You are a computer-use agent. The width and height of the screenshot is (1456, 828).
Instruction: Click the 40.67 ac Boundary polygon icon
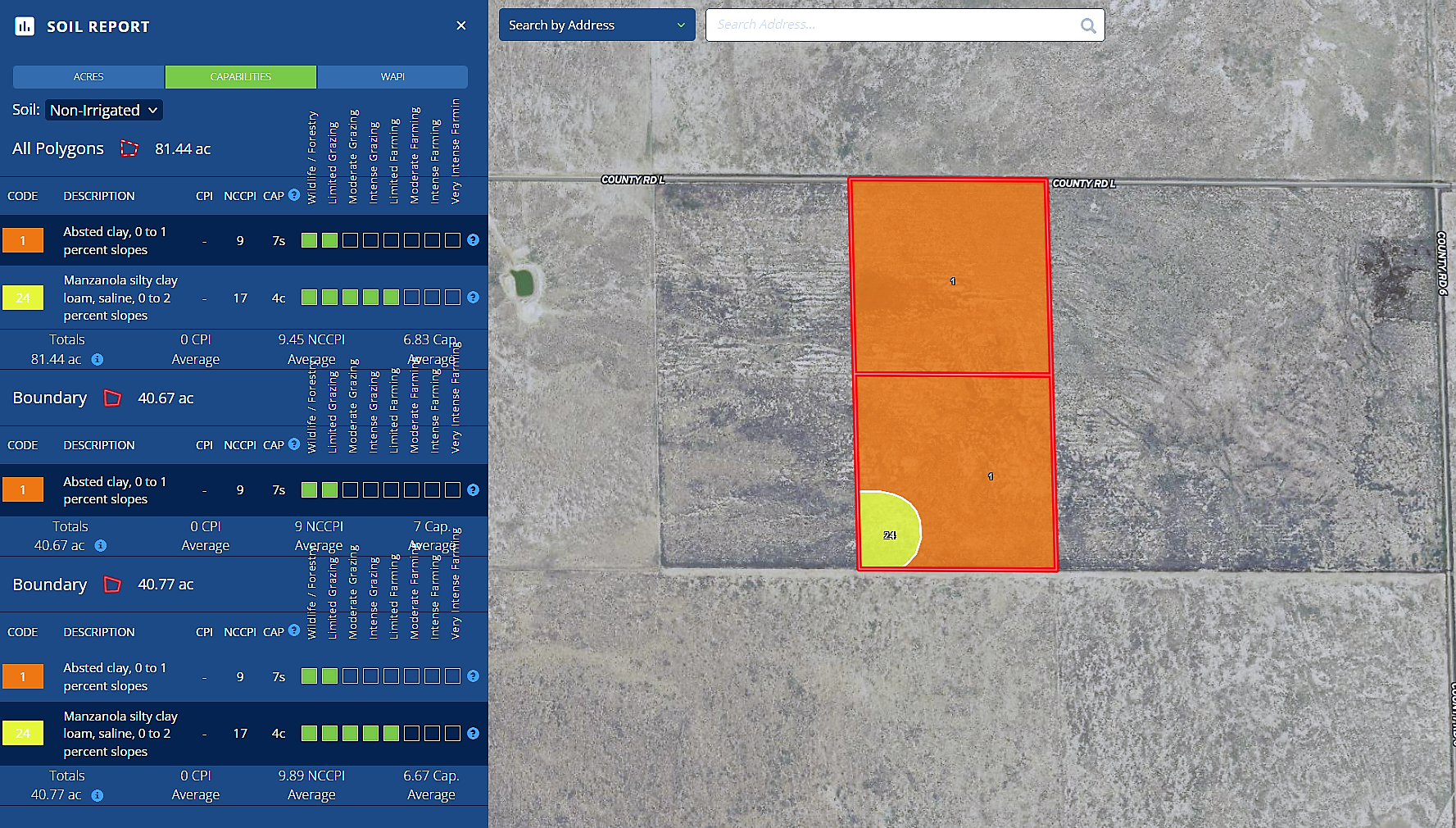112,398
